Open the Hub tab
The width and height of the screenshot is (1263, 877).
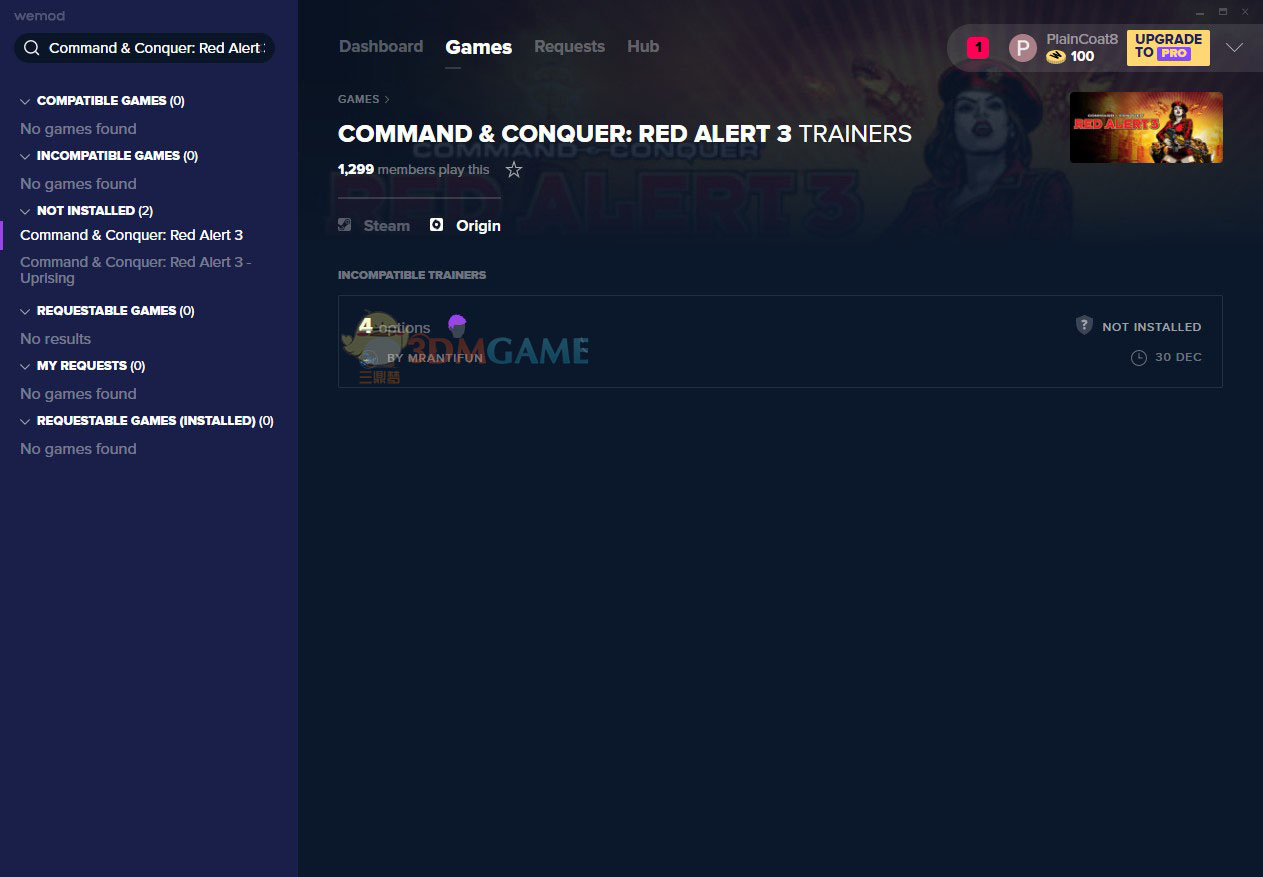642,47
